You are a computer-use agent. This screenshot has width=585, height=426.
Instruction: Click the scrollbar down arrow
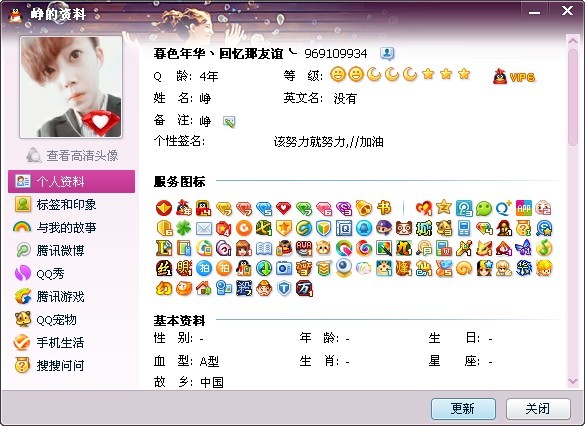573,381
